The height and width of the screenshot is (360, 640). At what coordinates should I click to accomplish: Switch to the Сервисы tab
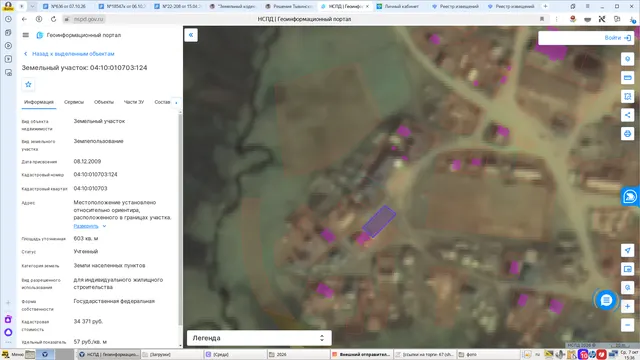74,102
